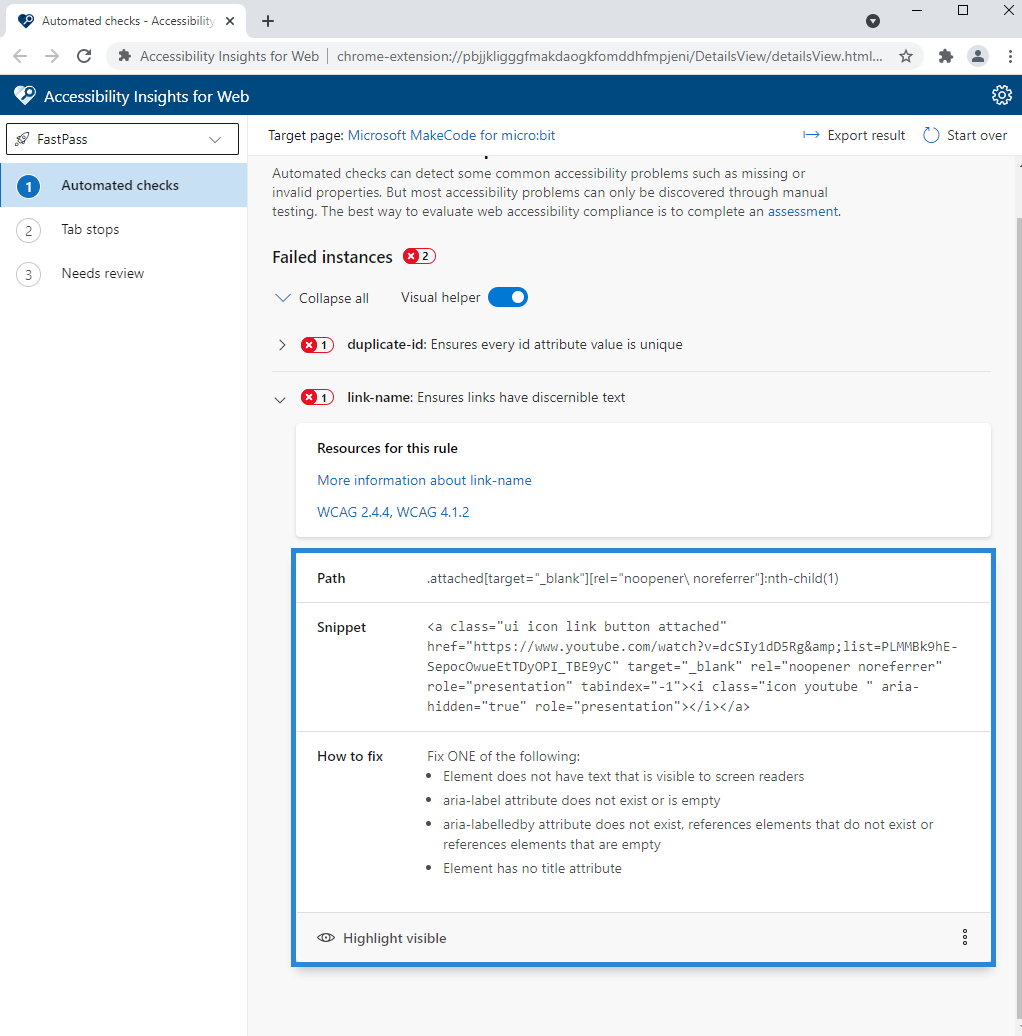Click the Chrome profile avatar
Image resolution: width=1022 pixels, height=1036 pixels.
pyautogui.click(x=977, y=57)
